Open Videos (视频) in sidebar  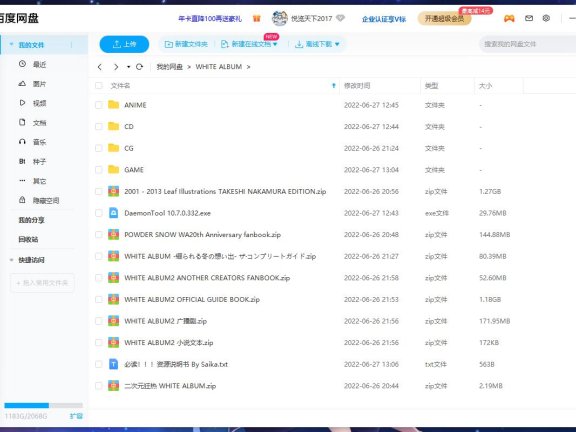[x=39, y=103]
